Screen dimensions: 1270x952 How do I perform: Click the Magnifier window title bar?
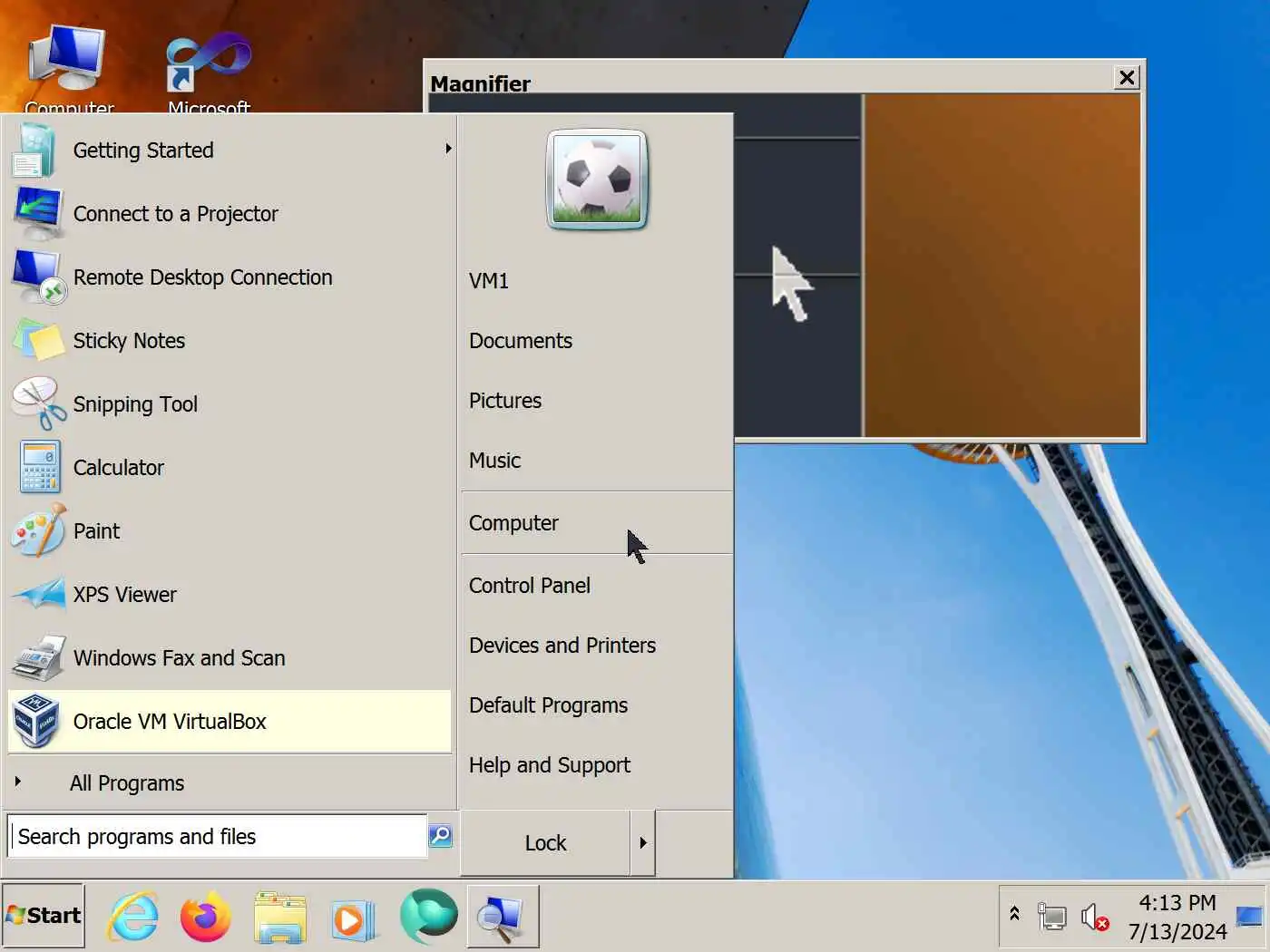771,80
